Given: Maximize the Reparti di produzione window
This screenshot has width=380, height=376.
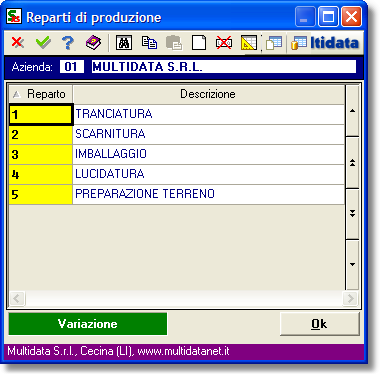Looking at the screenshot, I should (328, 17).
